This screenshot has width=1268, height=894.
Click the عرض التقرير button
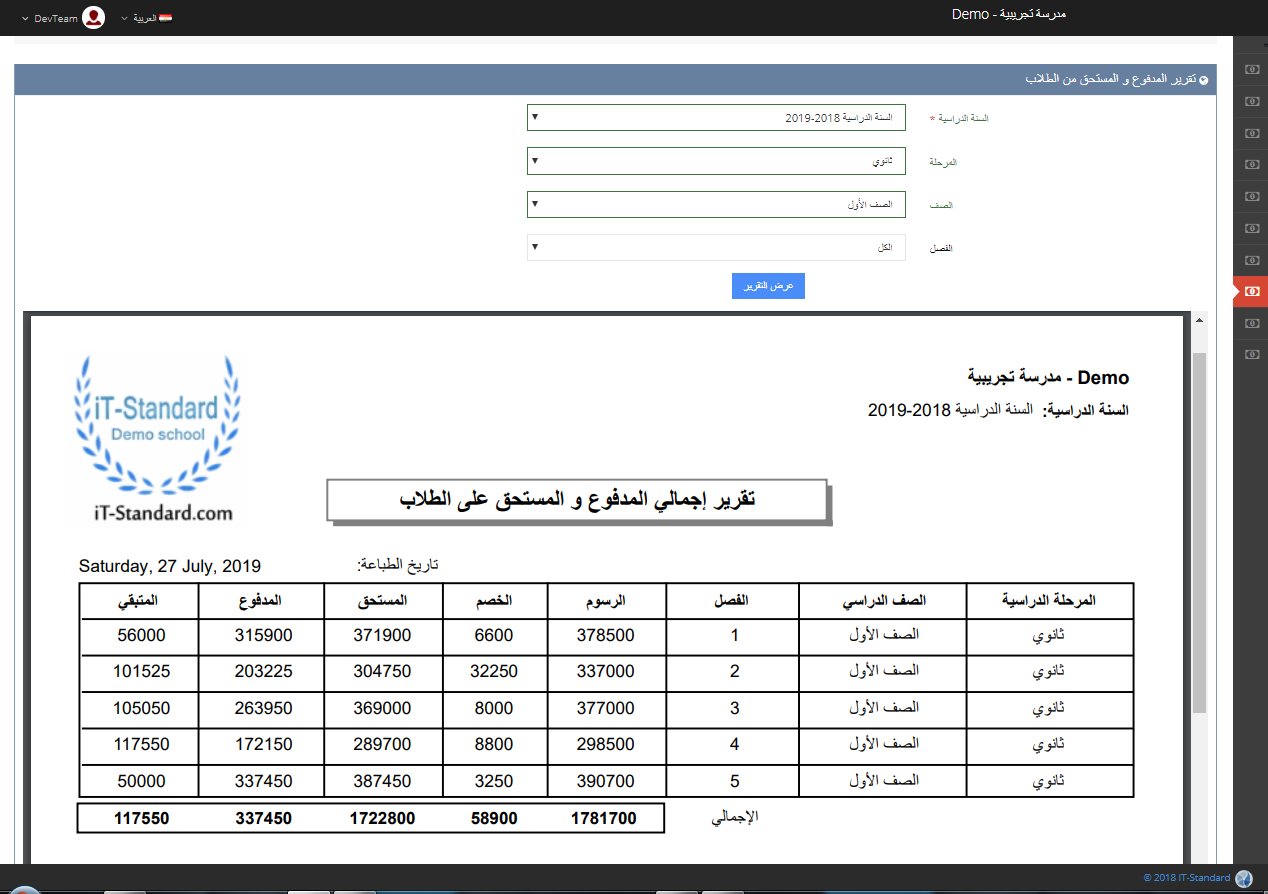coord(768,286)
